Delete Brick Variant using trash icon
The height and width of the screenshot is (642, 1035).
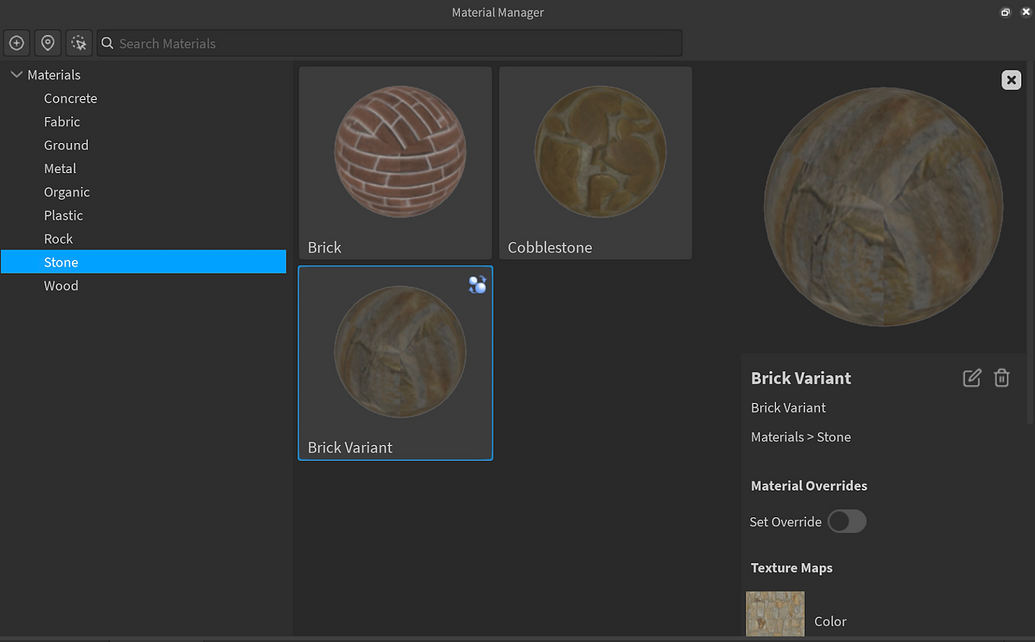coord(1001,378)
